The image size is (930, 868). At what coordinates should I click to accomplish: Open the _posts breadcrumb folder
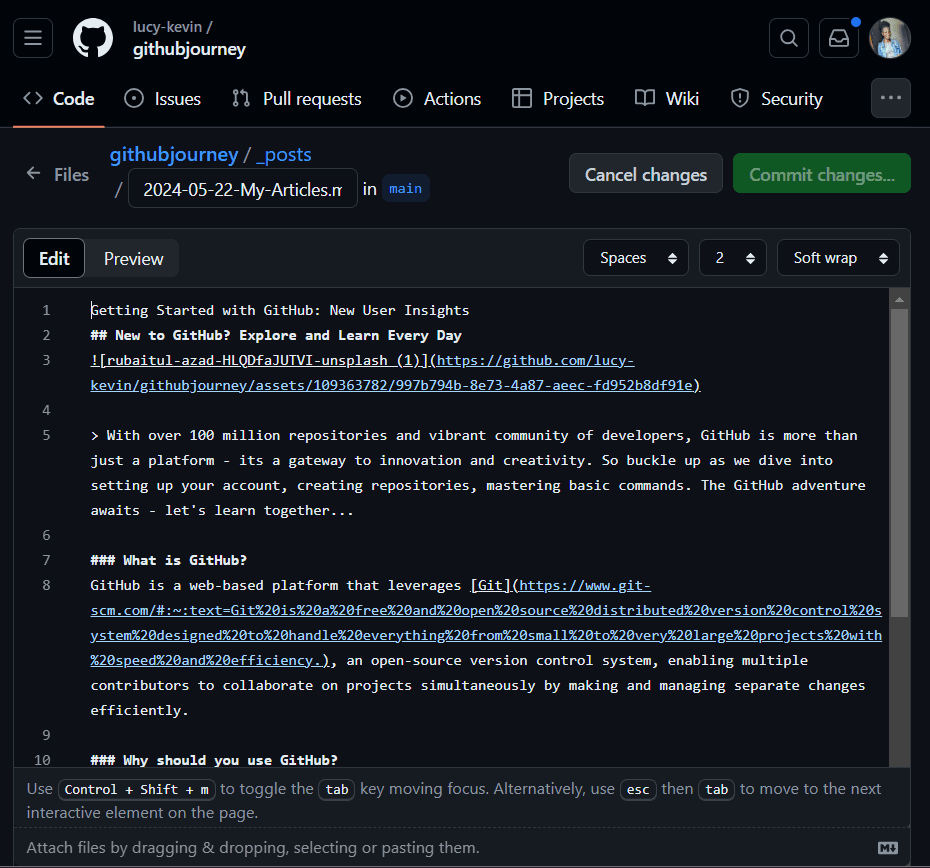[284, 154]
